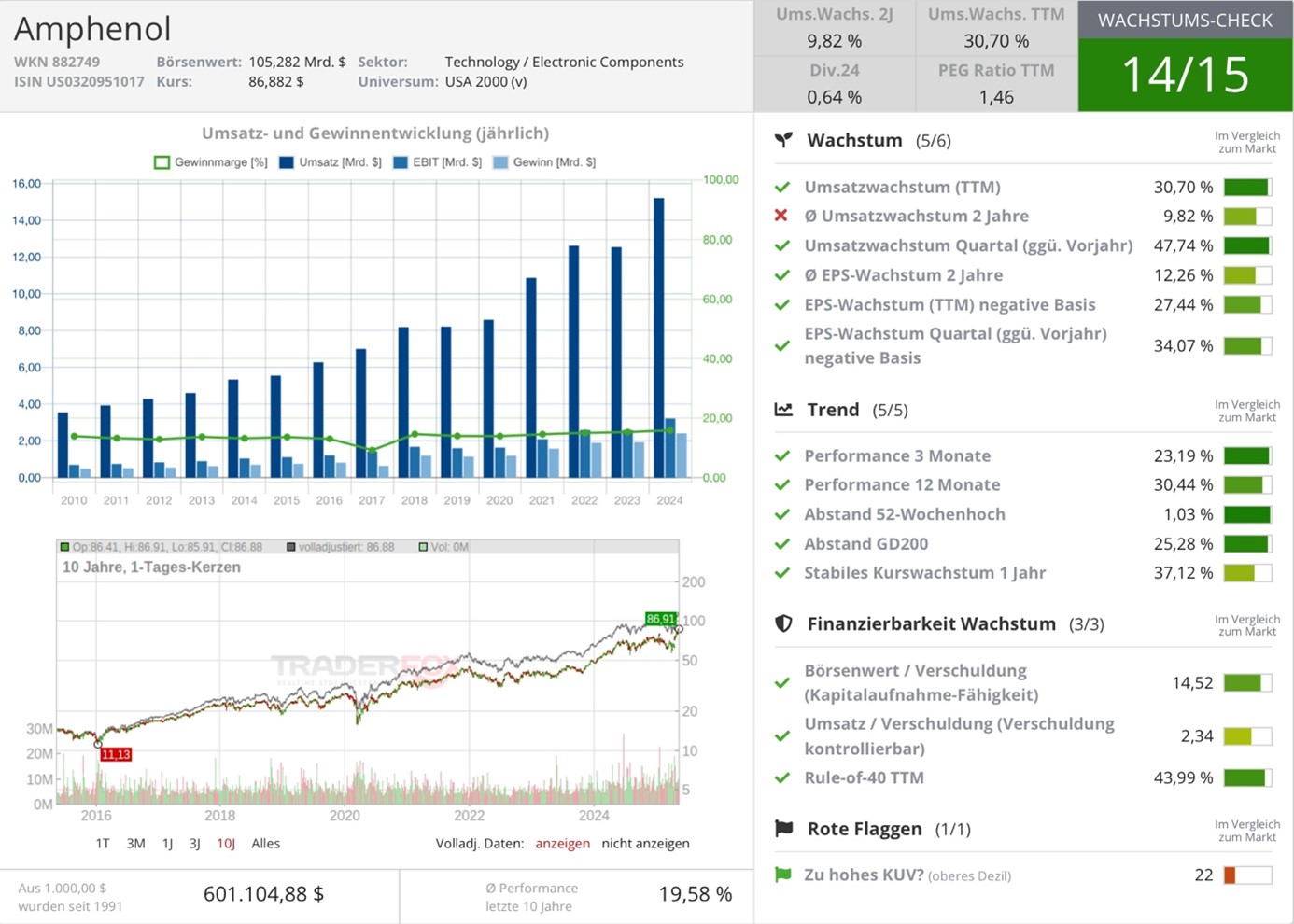Toggle the Gewinn [Mrd. $] legend entry

pos(544,162)
